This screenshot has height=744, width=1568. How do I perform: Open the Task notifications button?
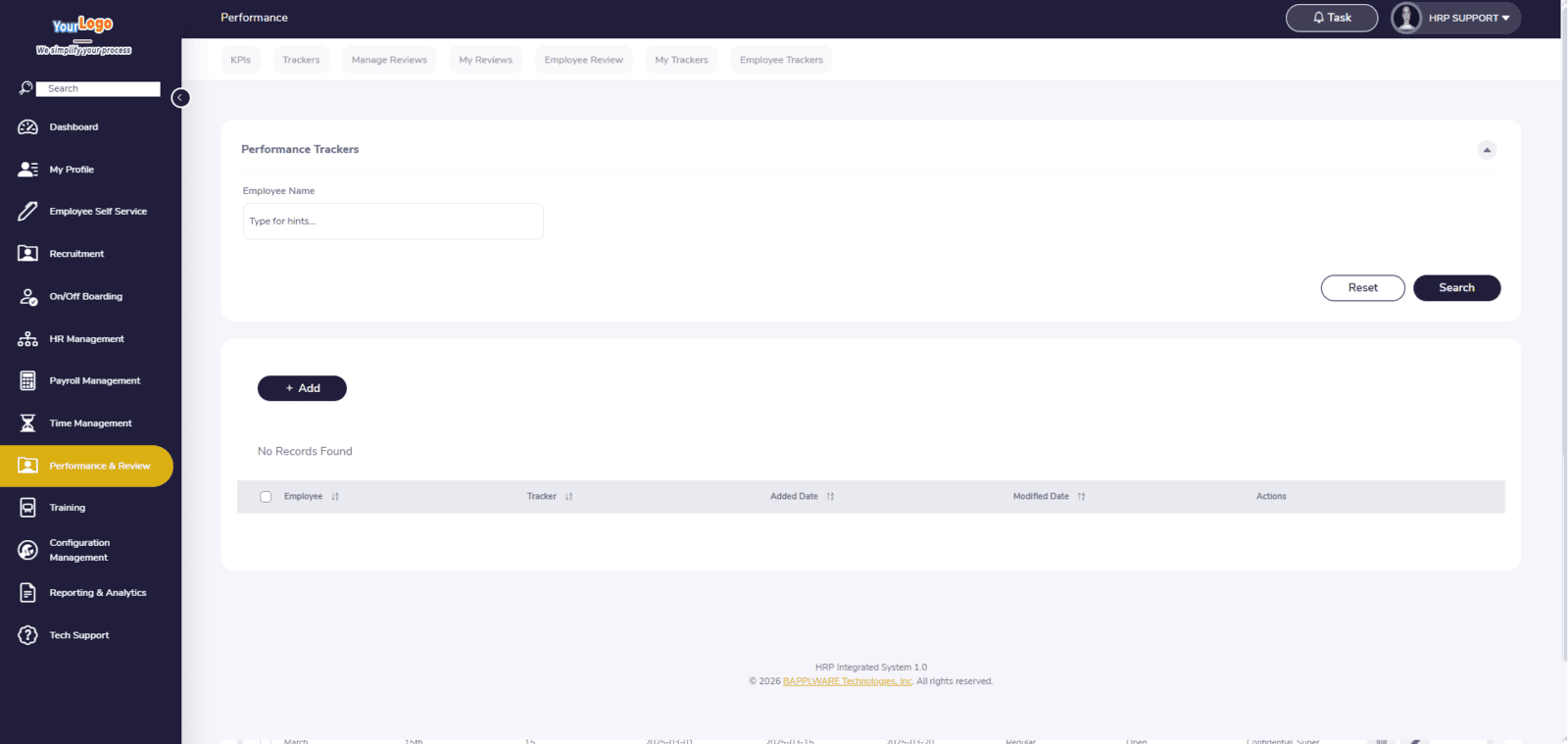coord(1332,18)
